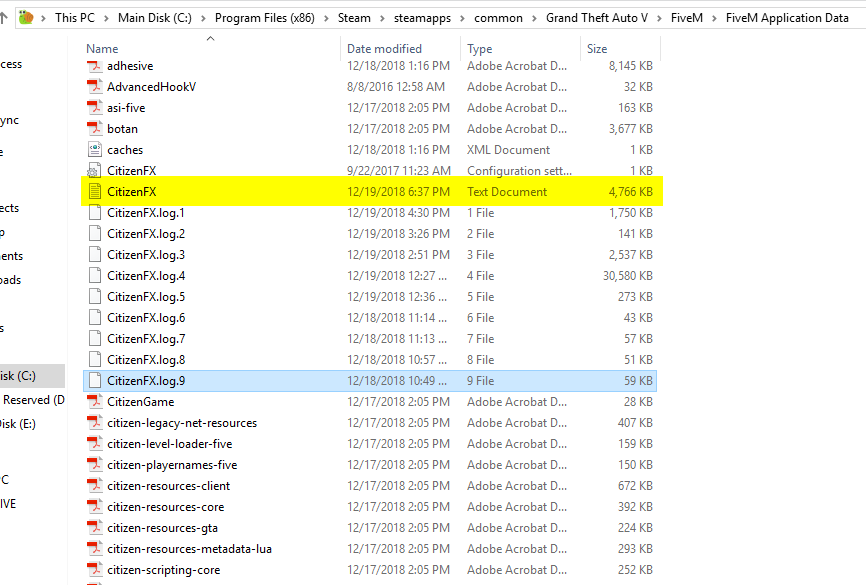866x585 pixels.
Task: Click the file icon next to CitizenFX.log.6
Action: pos(95,318)
